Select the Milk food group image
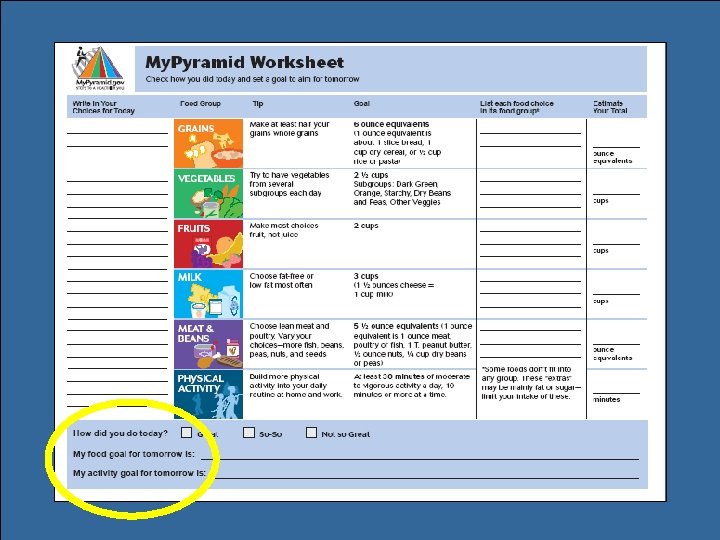720x540 pixels. 208,294
